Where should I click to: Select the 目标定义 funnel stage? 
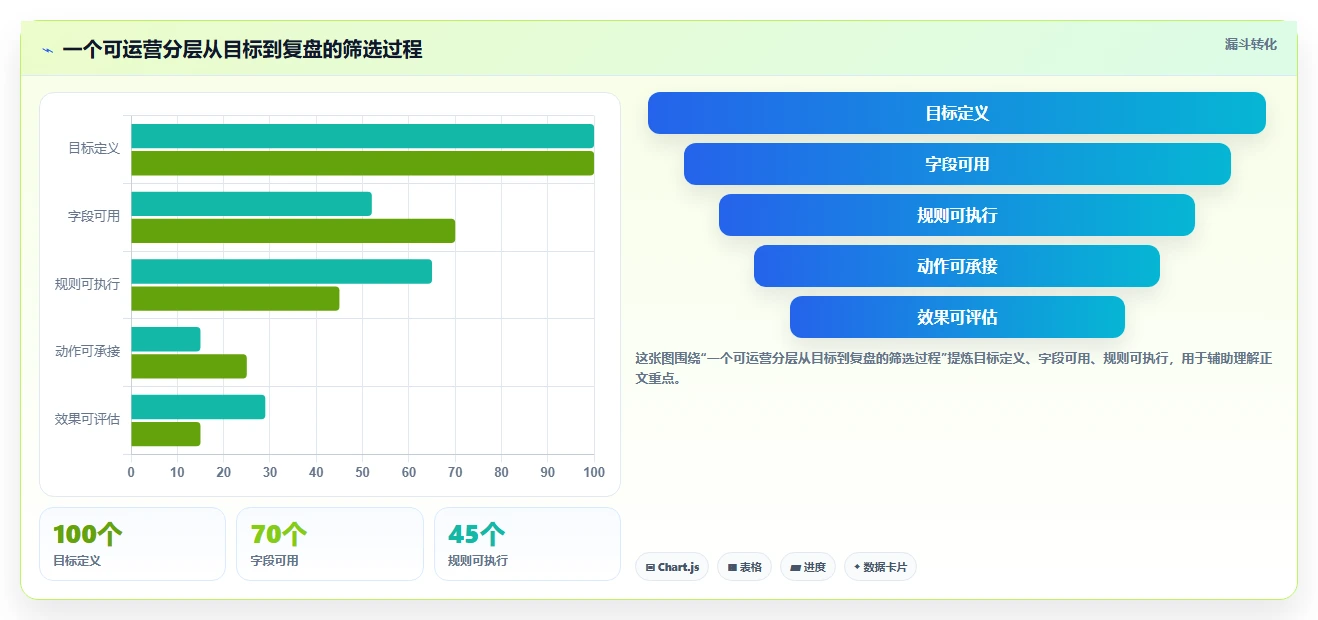click(957, 113)
